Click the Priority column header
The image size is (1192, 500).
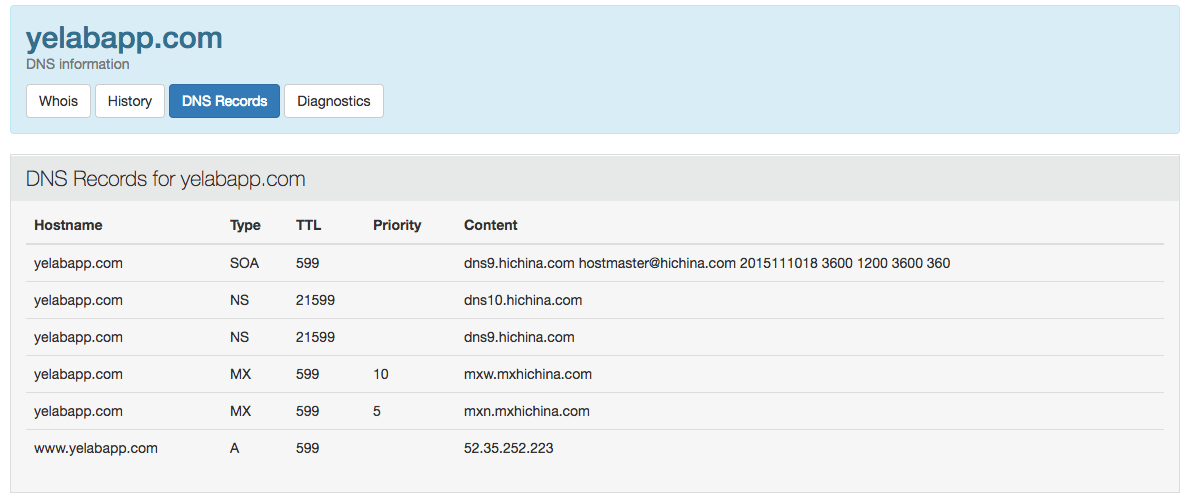pyautogui.click(x=397, y=225)
